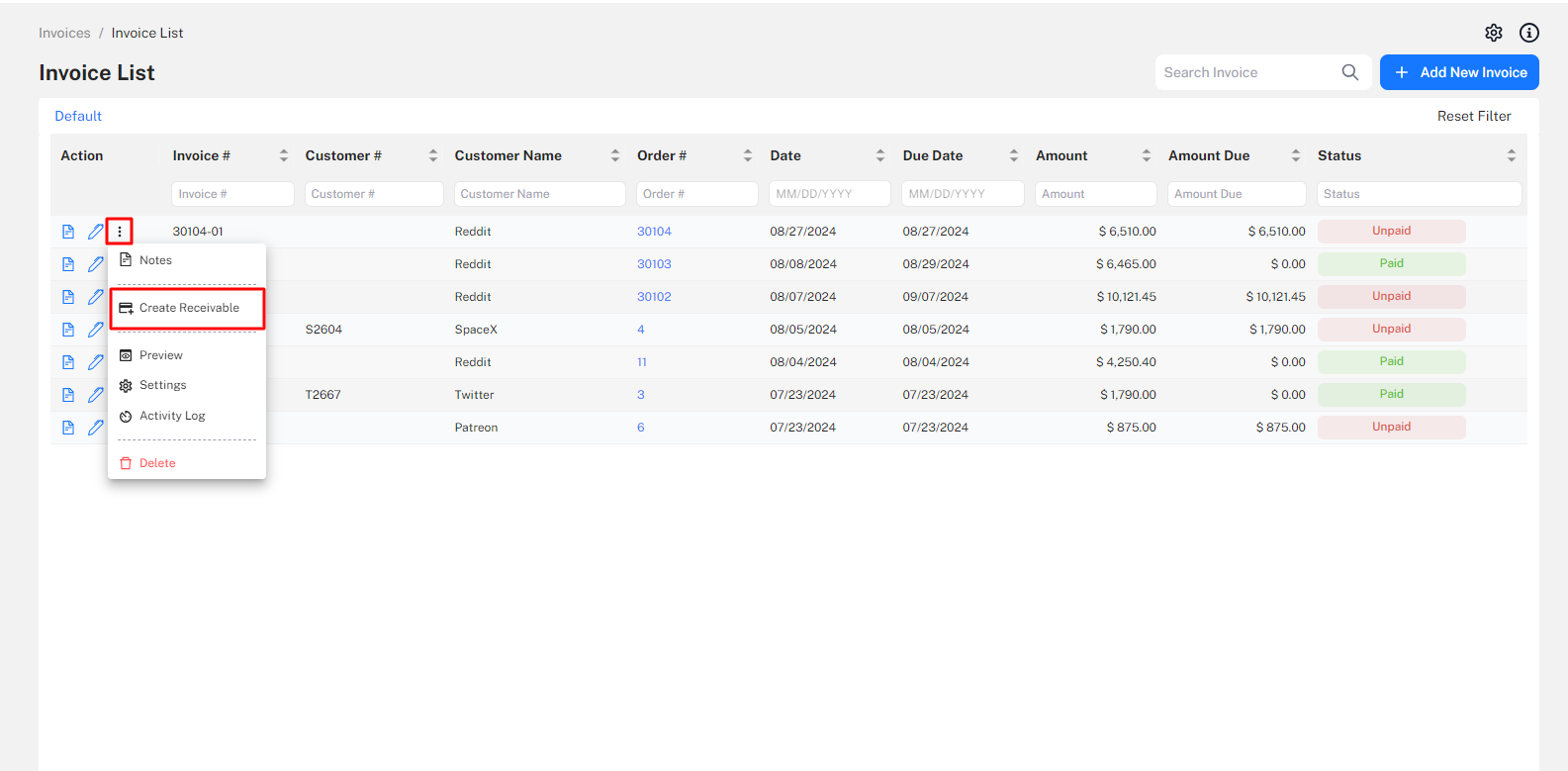Open order link 4 for SpaceX
This screenshot has height=771, width=1568.
pos(641,330)
